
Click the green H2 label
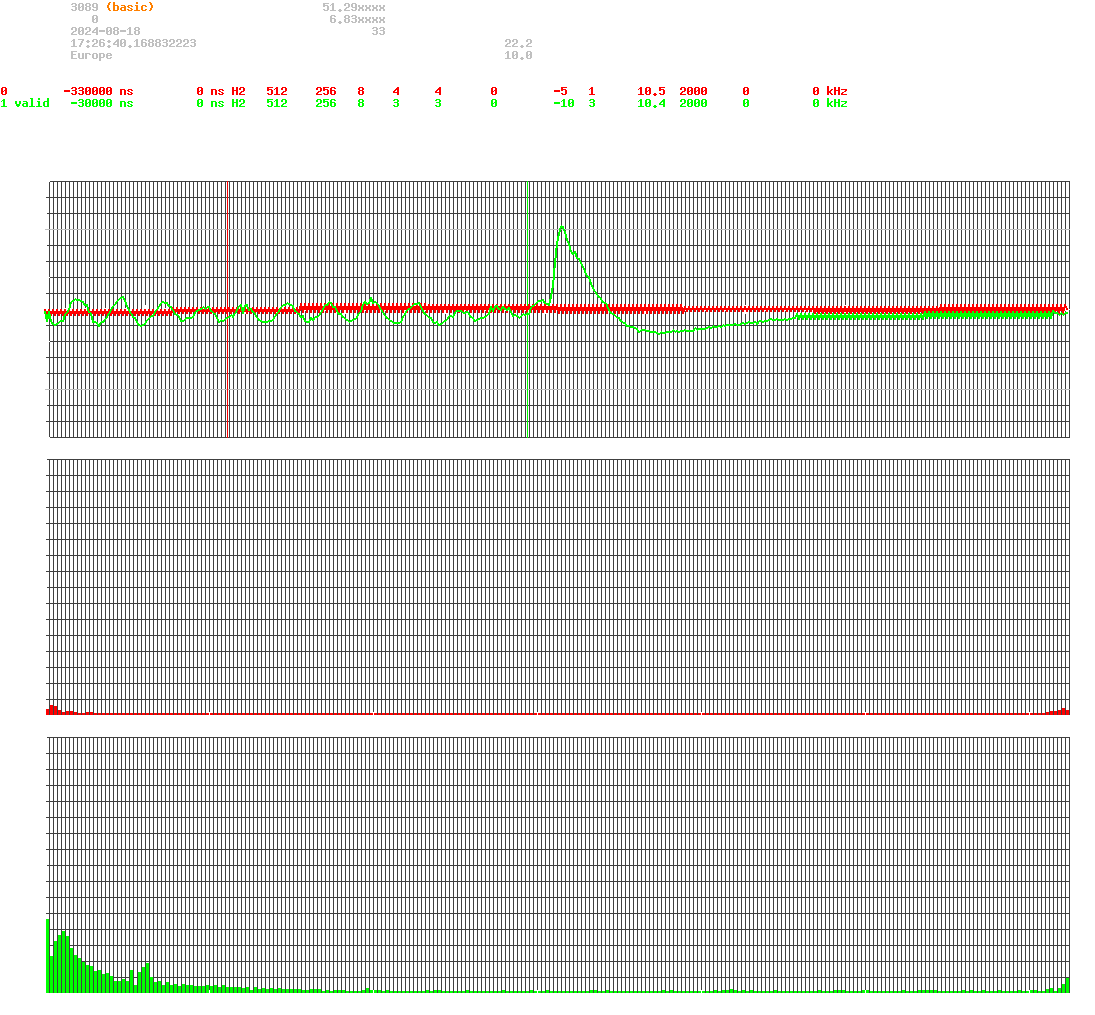[x=239, y=103]
